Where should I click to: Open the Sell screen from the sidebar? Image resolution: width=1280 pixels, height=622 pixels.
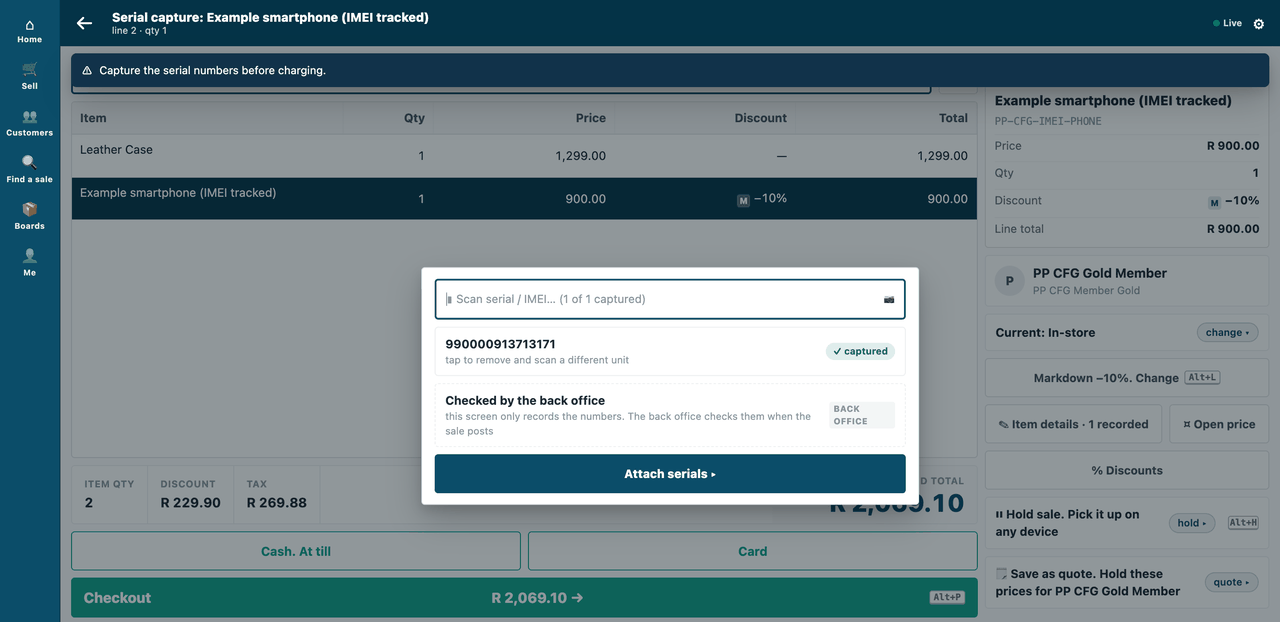click(30, 77)
